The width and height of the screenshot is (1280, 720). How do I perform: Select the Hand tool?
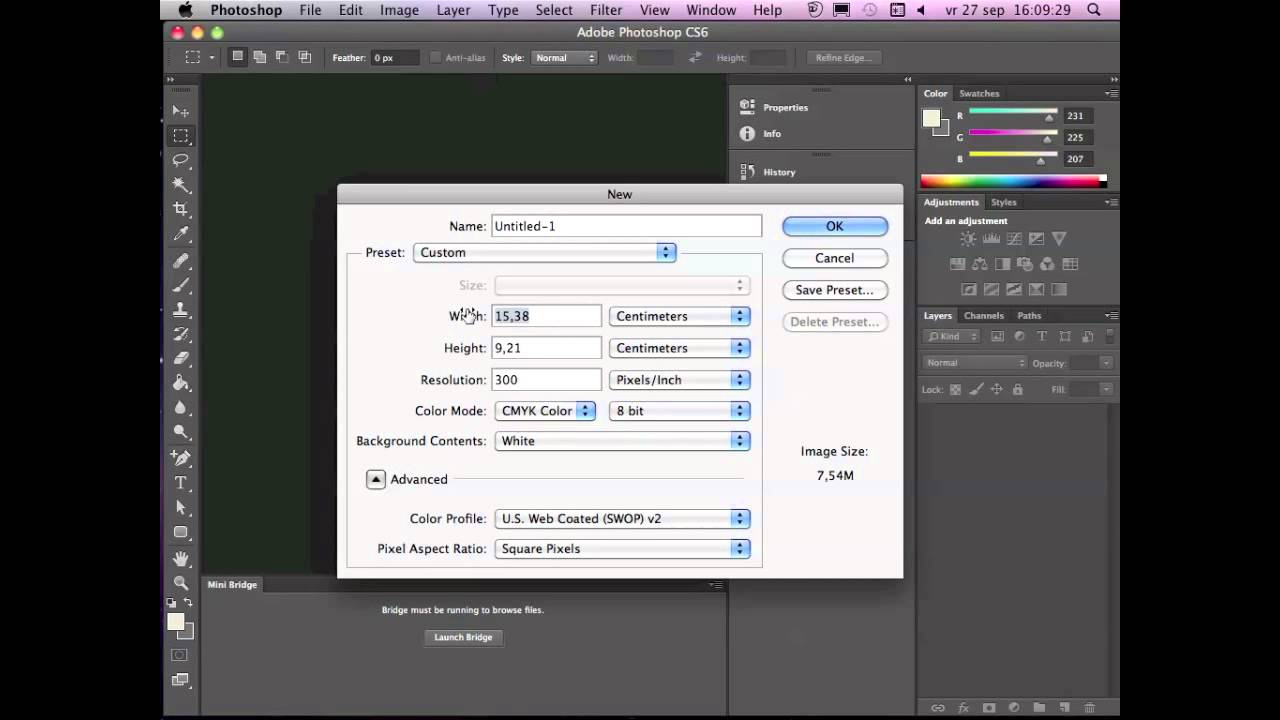click(x=181, y=558)
